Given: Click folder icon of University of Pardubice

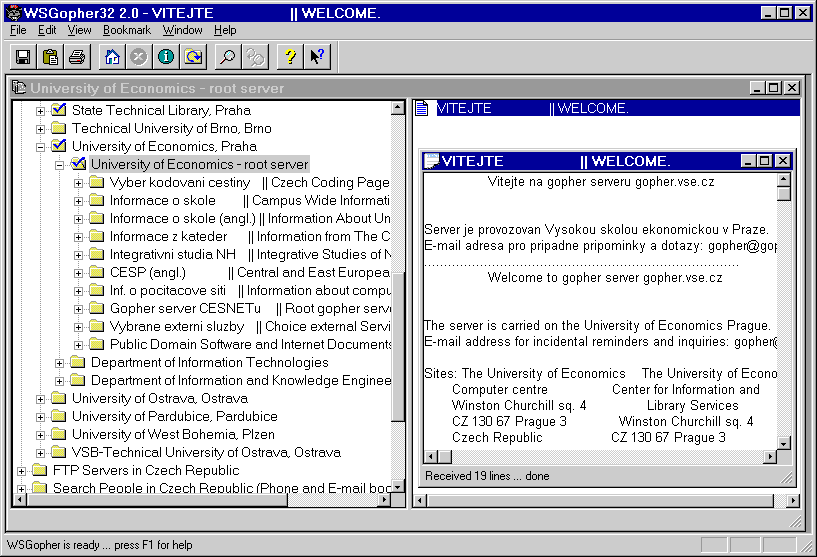Looking at the screenshot, I should click(59, 416).
